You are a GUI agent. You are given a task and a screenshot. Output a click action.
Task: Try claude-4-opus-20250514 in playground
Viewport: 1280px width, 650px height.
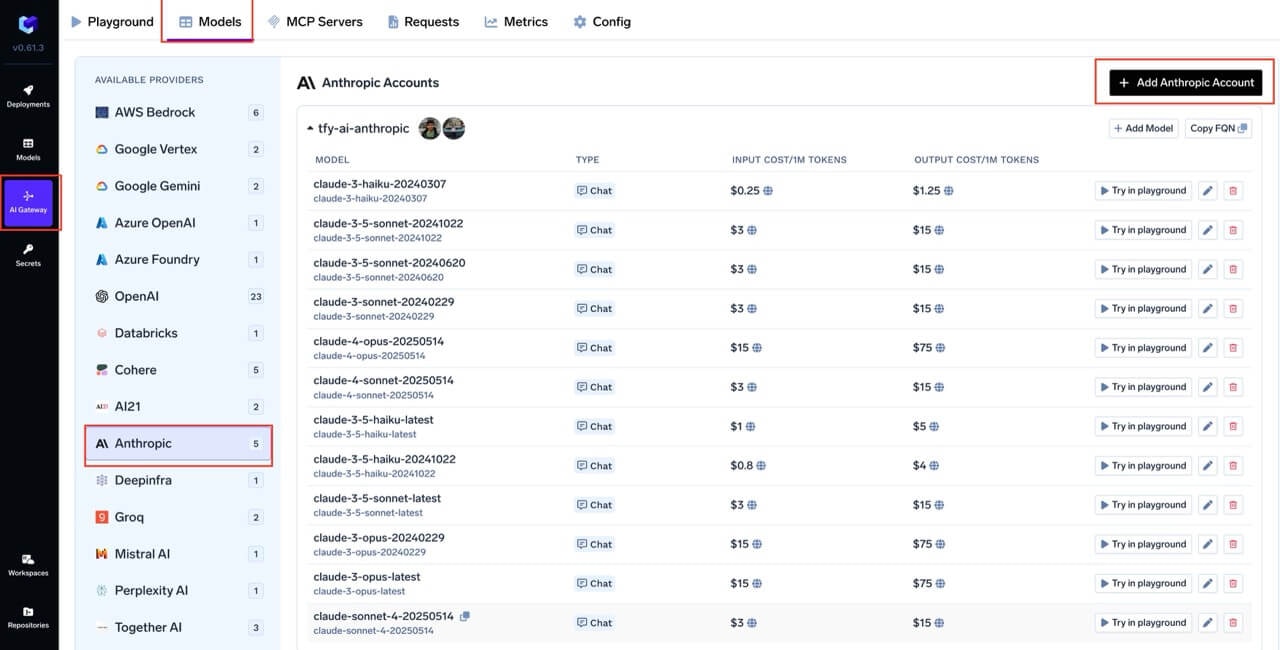1143,348
